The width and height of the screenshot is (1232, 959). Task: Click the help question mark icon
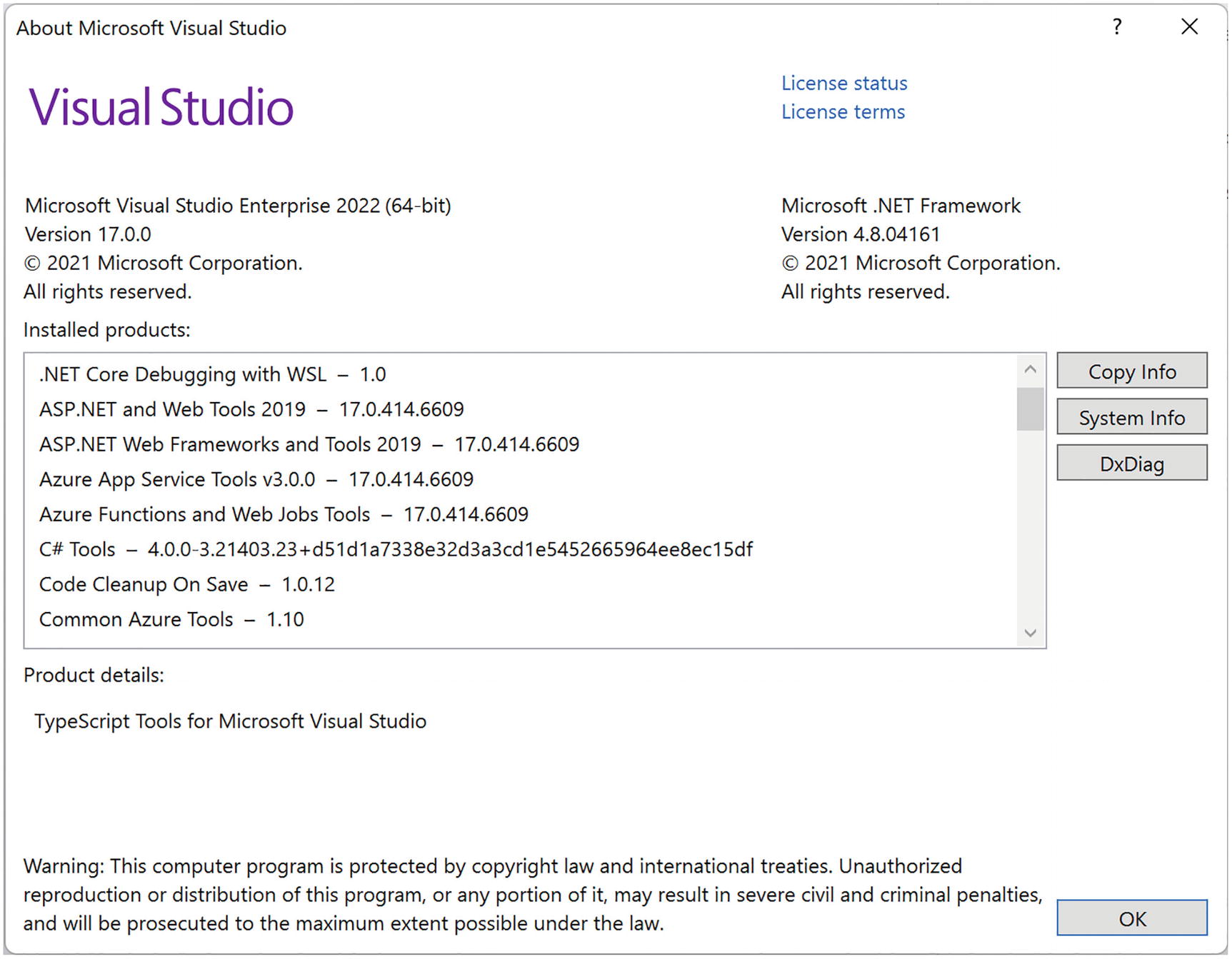click(1117, 27)
